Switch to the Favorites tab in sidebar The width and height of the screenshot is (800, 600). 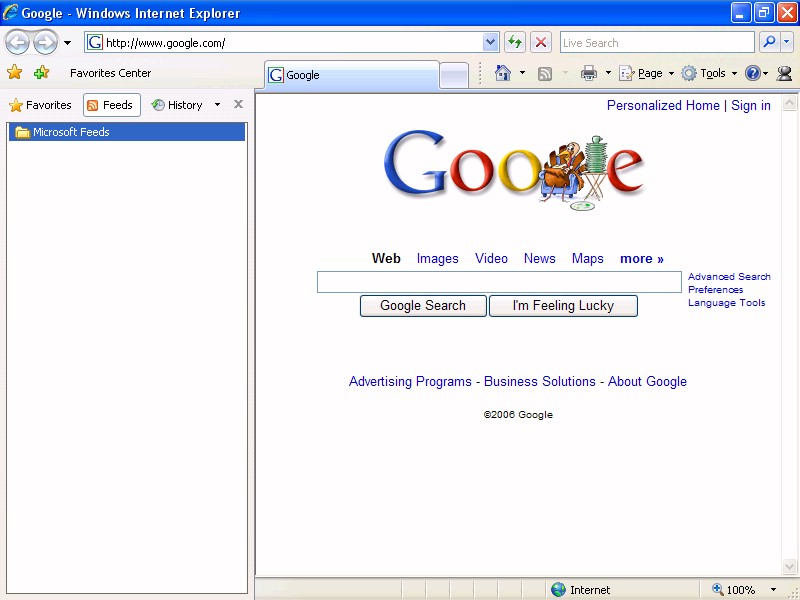pos(40,105)
